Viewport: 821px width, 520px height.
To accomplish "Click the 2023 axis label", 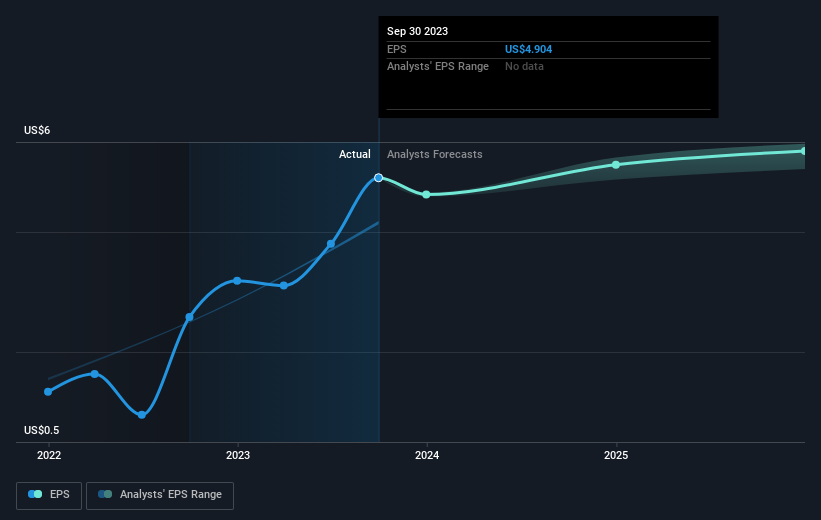I will pyautogui.click(x=238, y=456).
